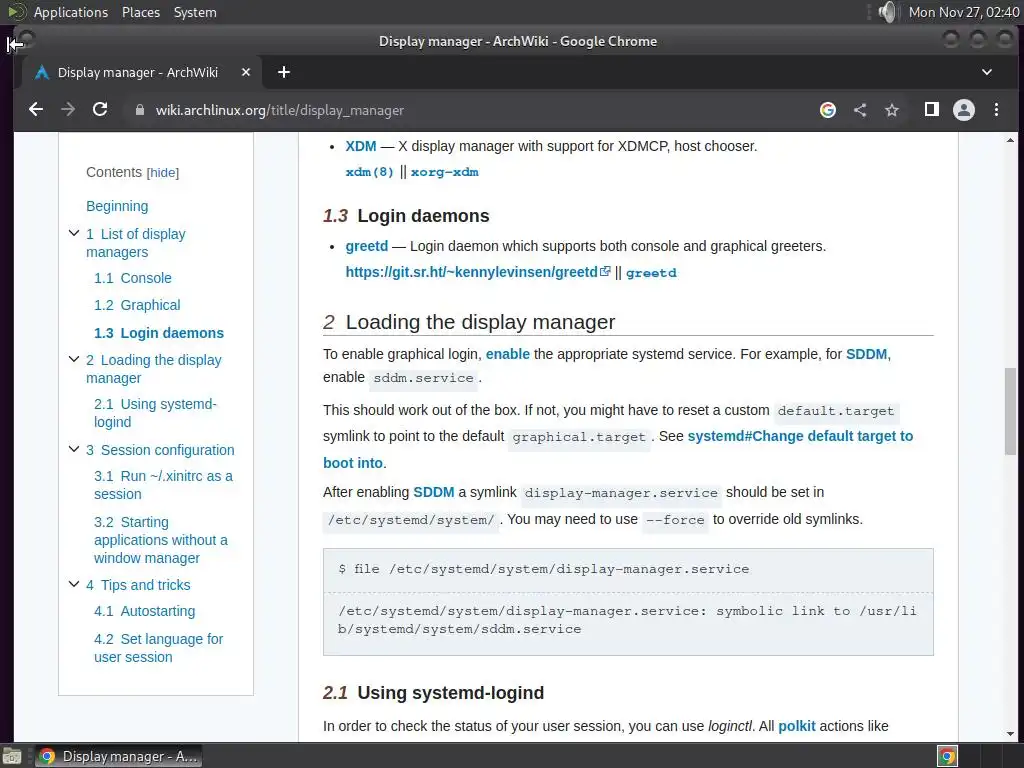Click the '2.1 Using systemd-logind' heading
The height and width of the screenshot is (768, 1024).
click(433, 693)
